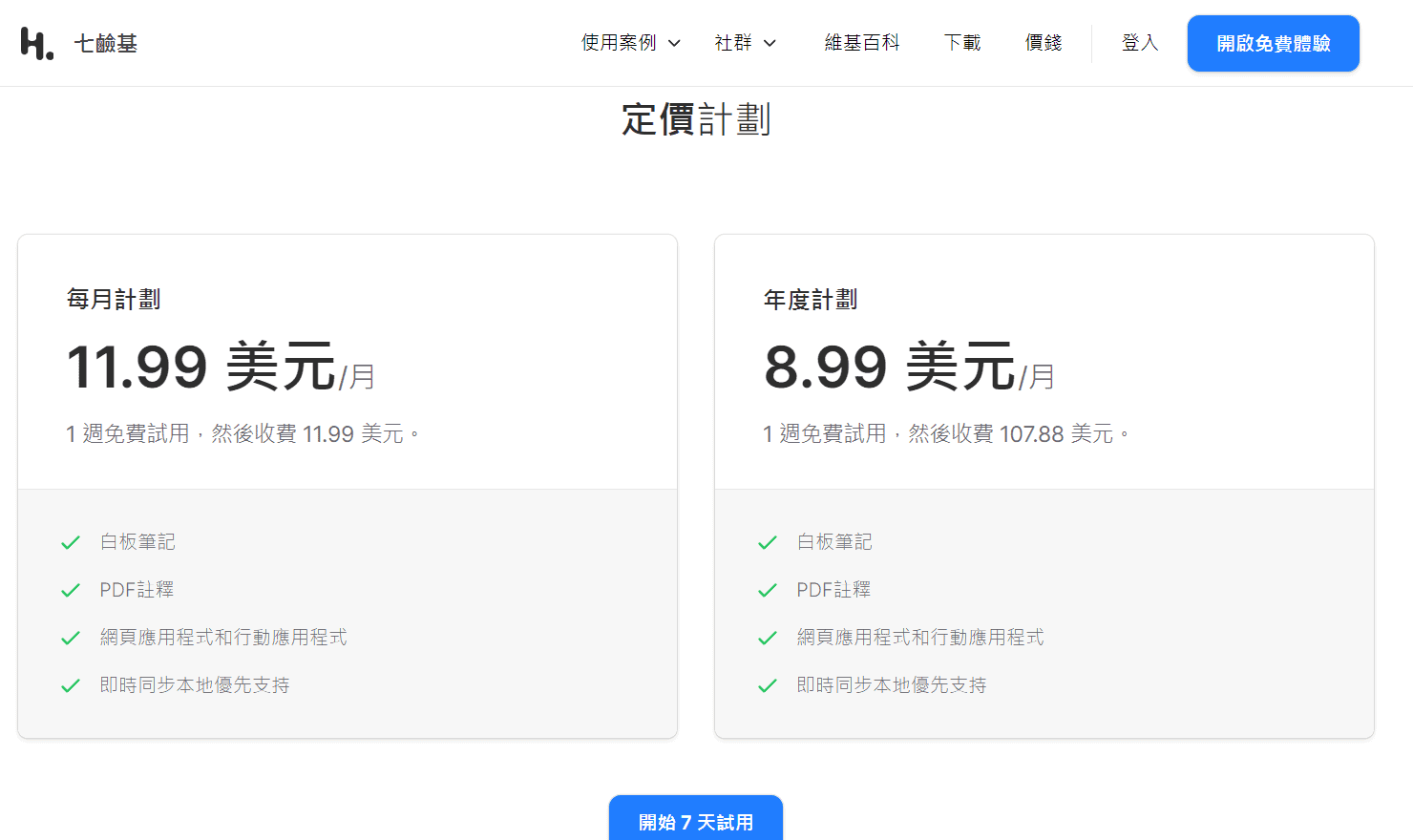
Task: Click the 開啟免費體驗 button
Action: click(x=1273, y=43)
